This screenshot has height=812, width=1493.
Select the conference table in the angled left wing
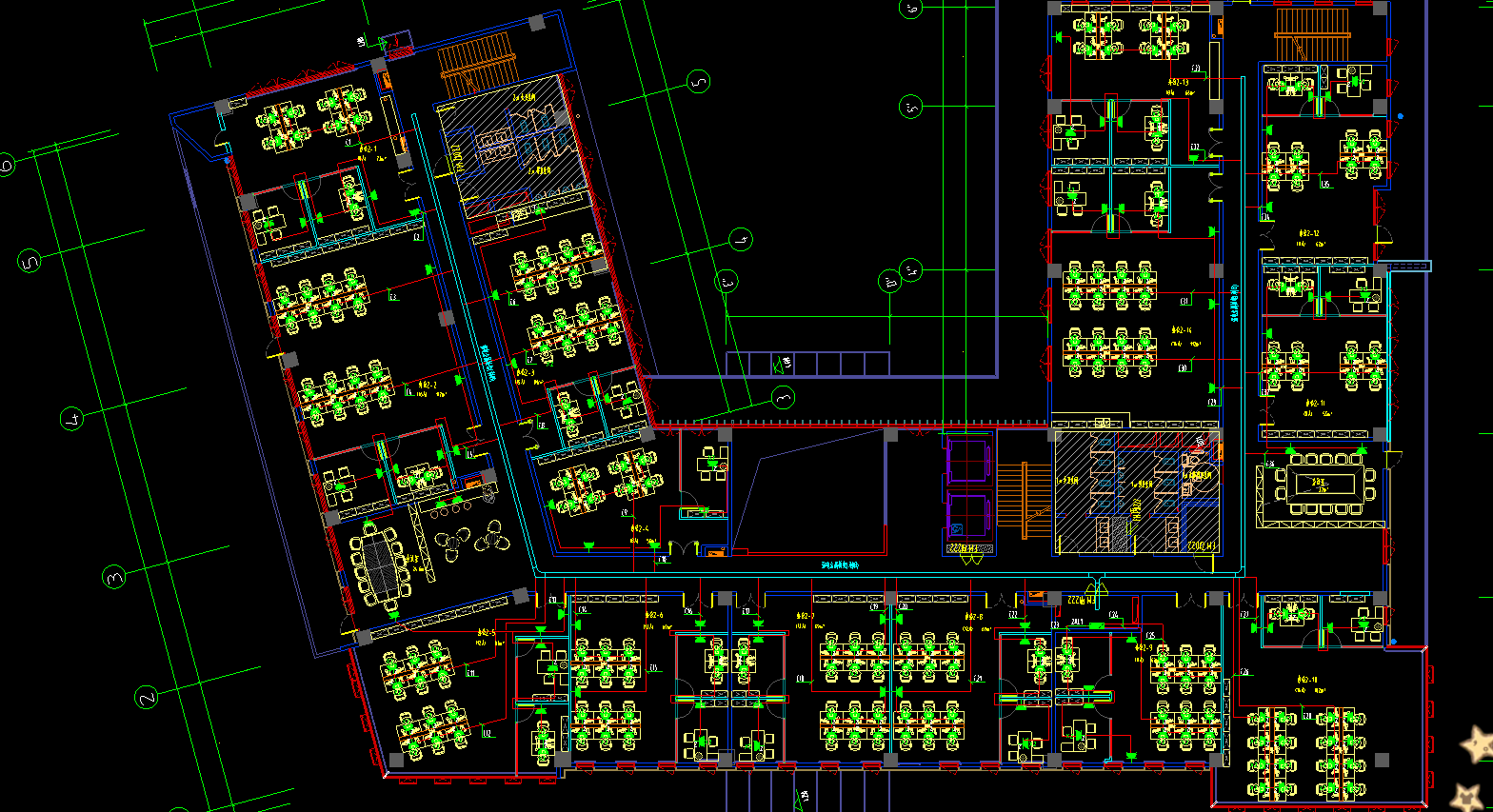tap(379, 566)
